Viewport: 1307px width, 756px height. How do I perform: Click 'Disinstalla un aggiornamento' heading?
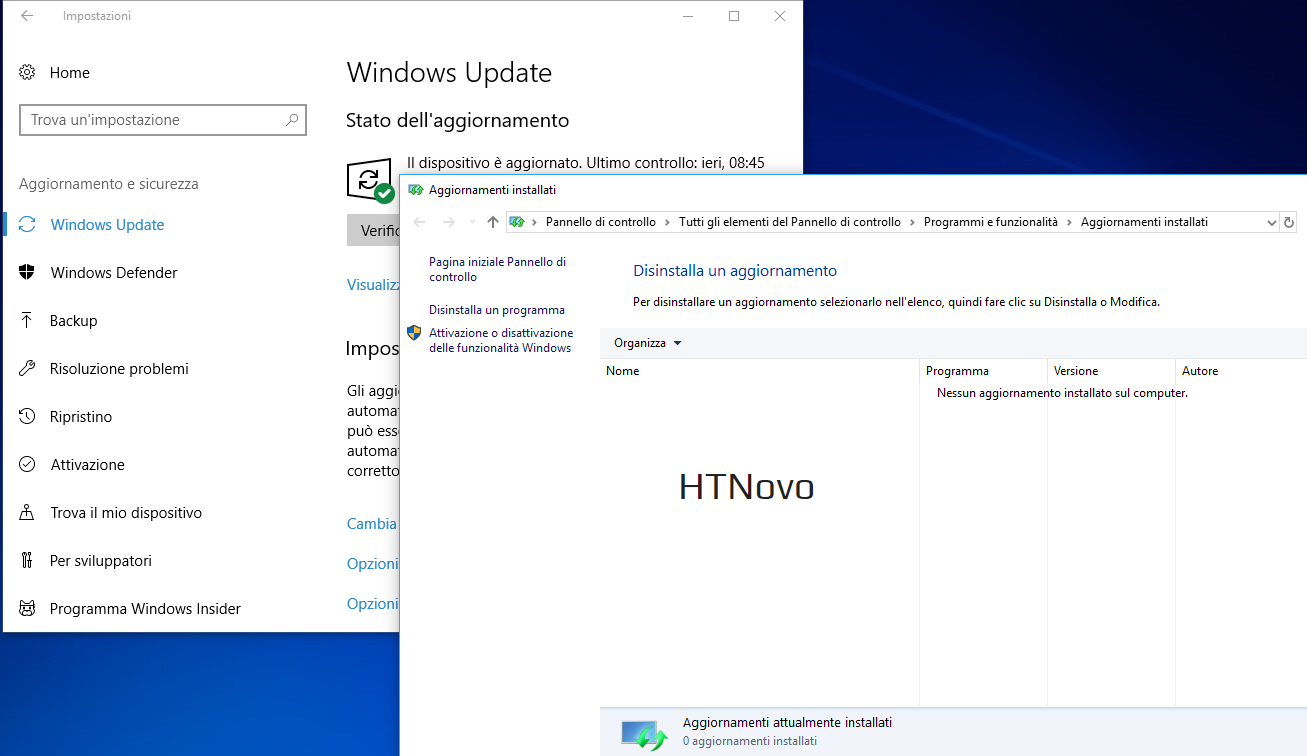pyautogui.click(x=735, y=271)
